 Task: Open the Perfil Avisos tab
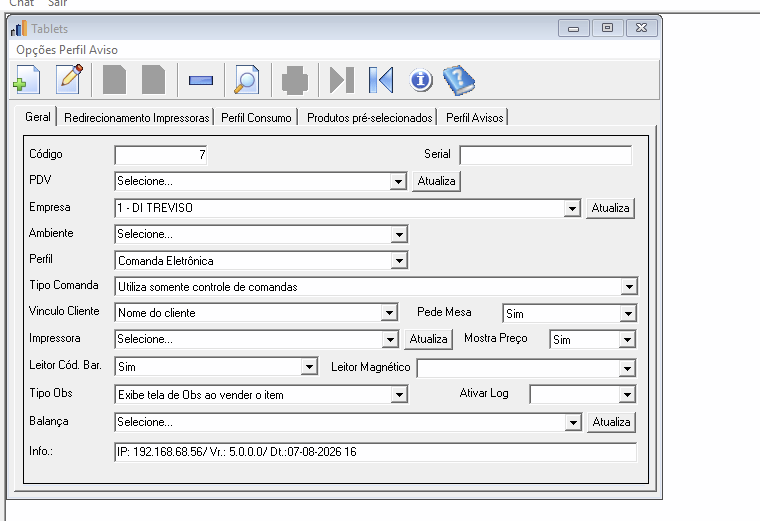(475, 118)
